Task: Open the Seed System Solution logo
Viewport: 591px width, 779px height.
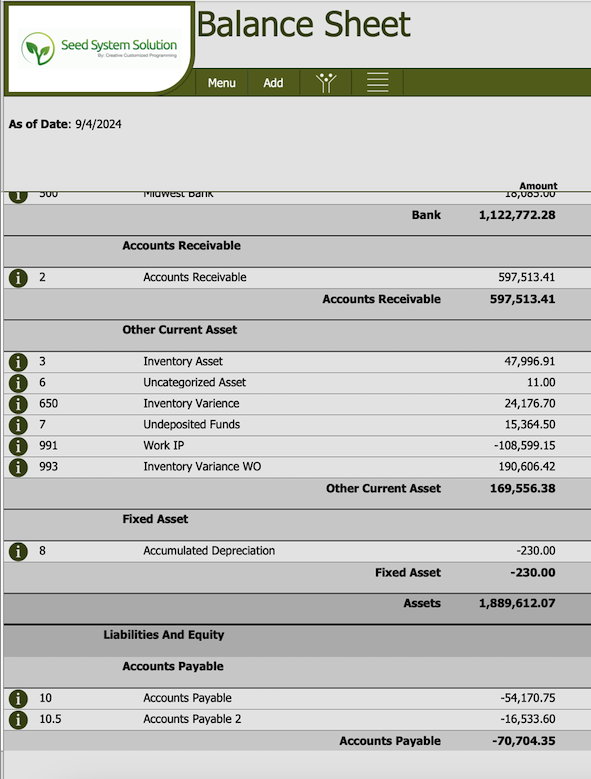Action: tap(99, 49)
